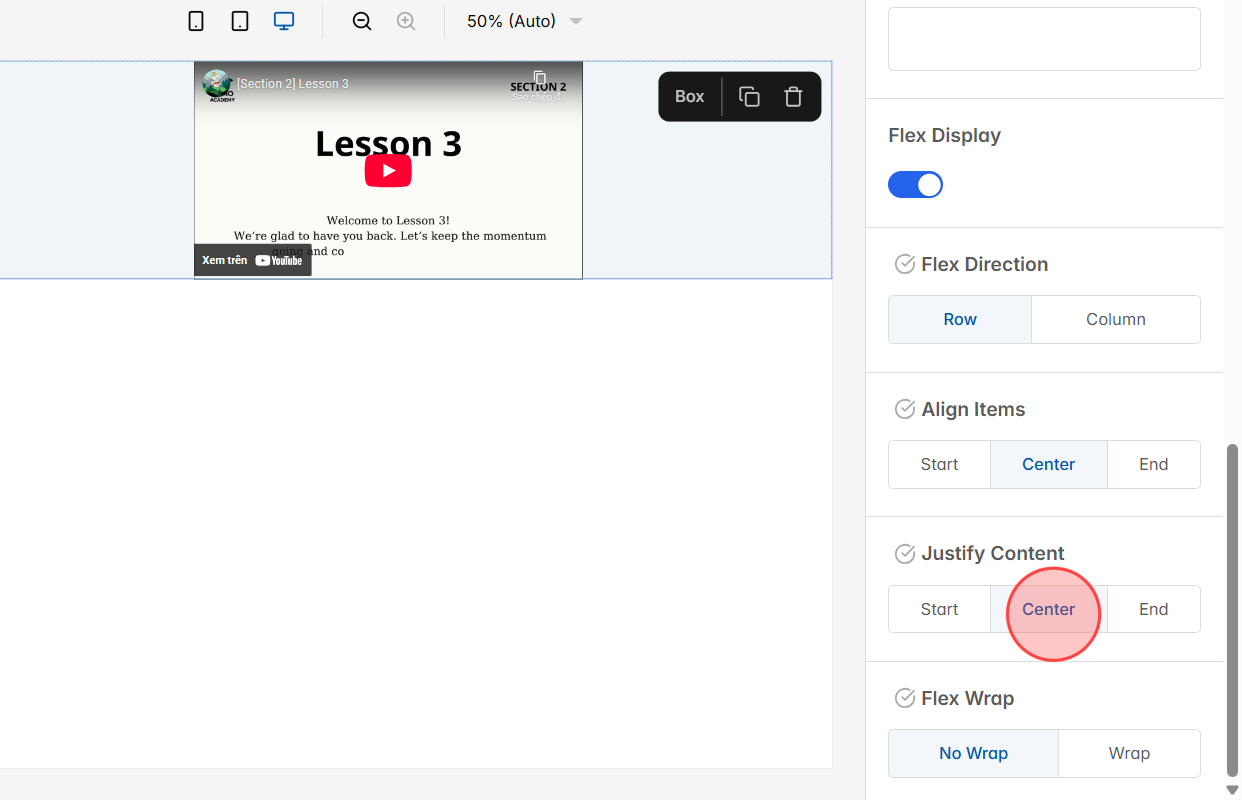Enable Wrap under Flex Wrap

pyautogui.click(x=1129, y=753)
